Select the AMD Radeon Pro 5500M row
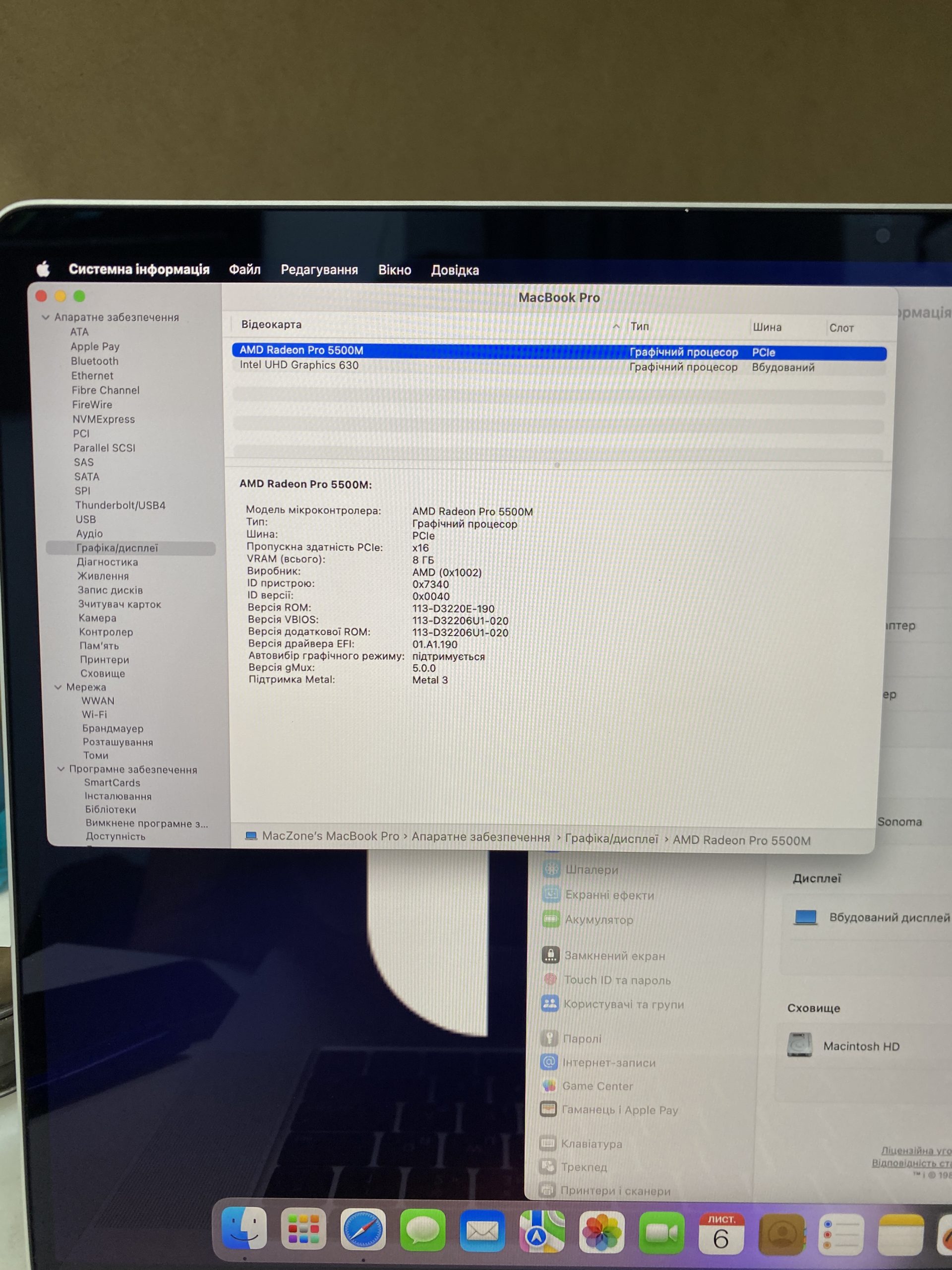The image size is (952, 1270). click(559, 351)
